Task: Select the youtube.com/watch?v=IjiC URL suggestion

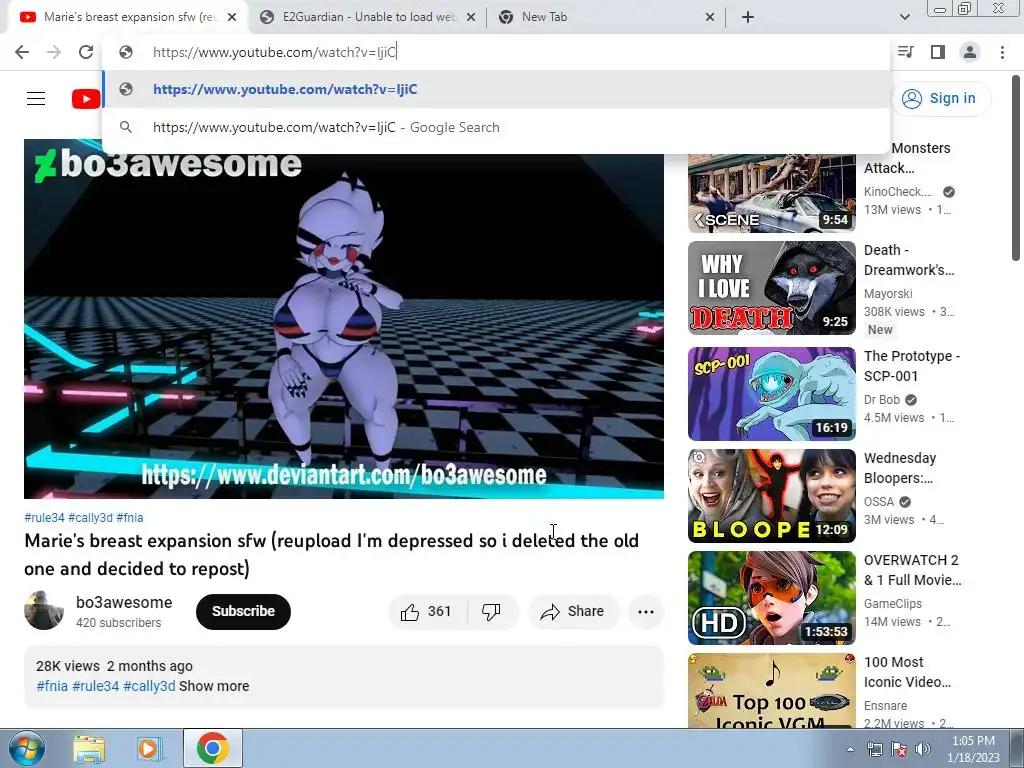Action: [x=496, y=89]
